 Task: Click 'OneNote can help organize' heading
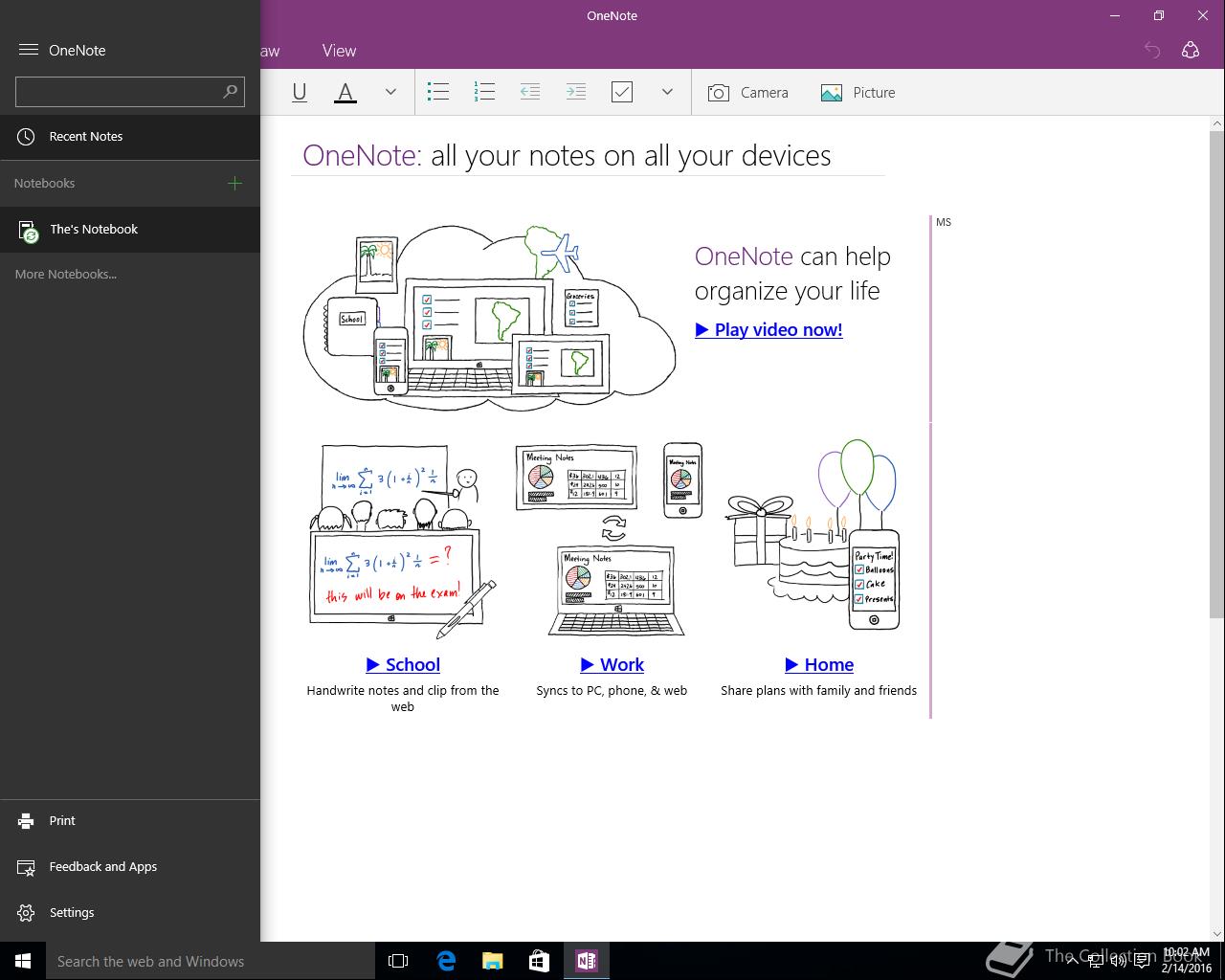coord(792,274)
